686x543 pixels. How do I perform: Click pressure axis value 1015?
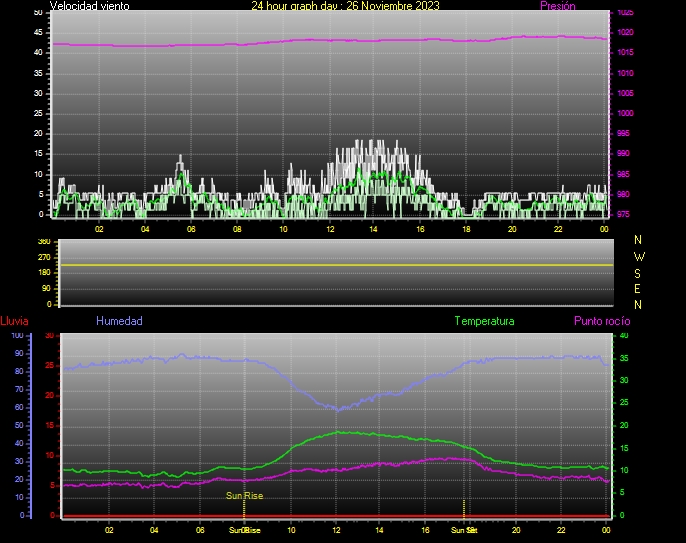(625, 53)
